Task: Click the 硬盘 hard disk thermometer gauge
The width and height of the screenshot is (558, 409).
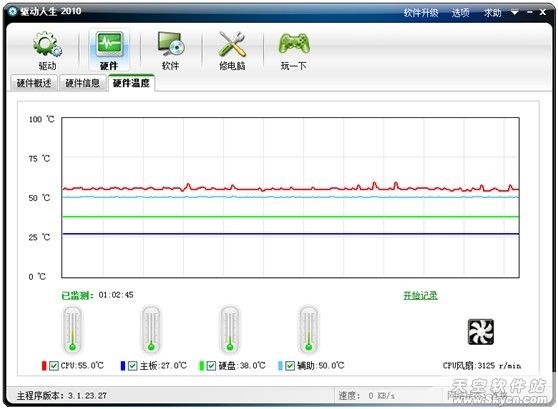Action: 230,329
